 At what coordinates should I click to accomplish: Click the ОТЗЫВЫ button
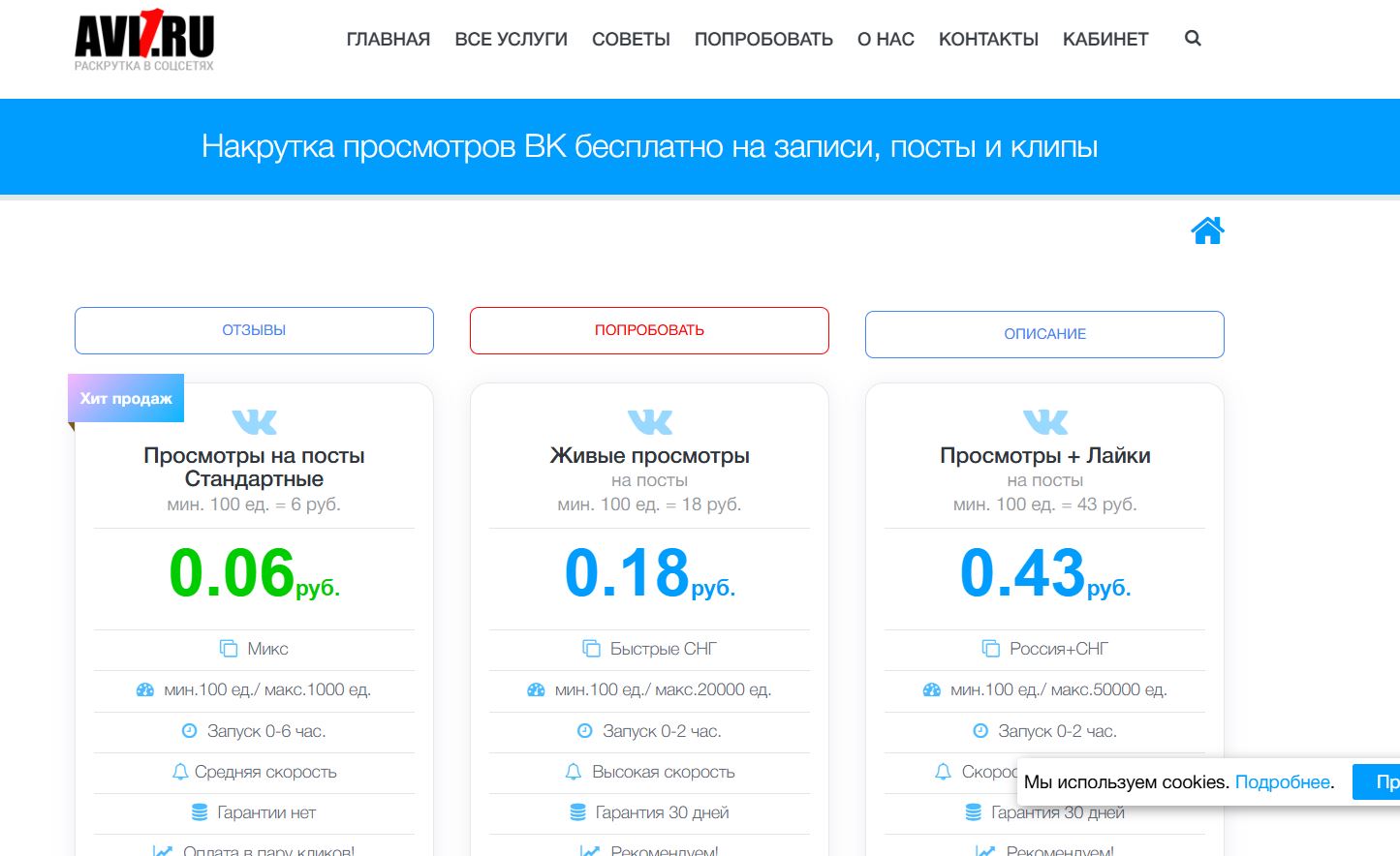point(253,330)
